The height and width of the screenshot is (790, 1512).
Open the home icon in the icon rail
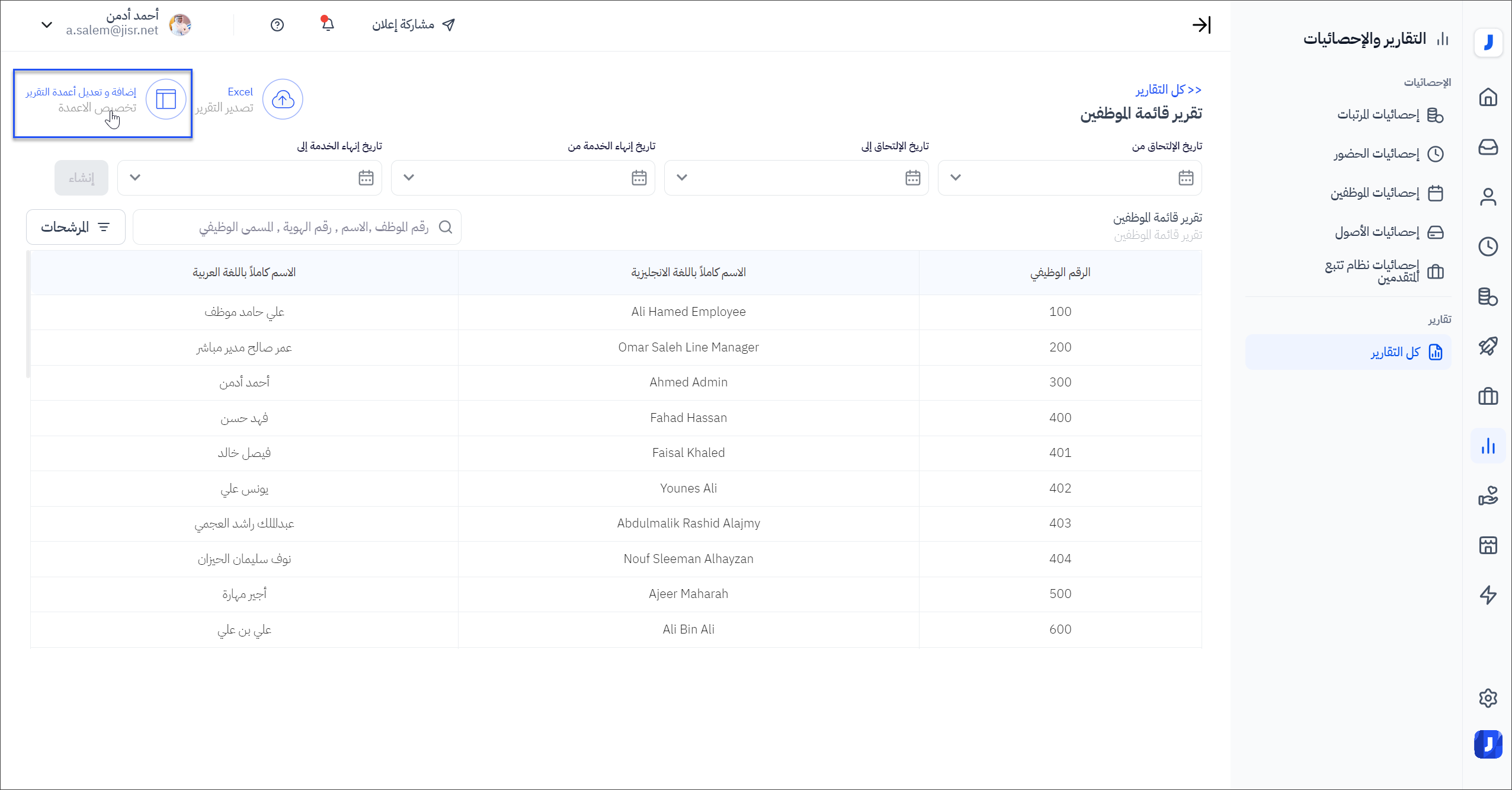[x=1488, y=97]
